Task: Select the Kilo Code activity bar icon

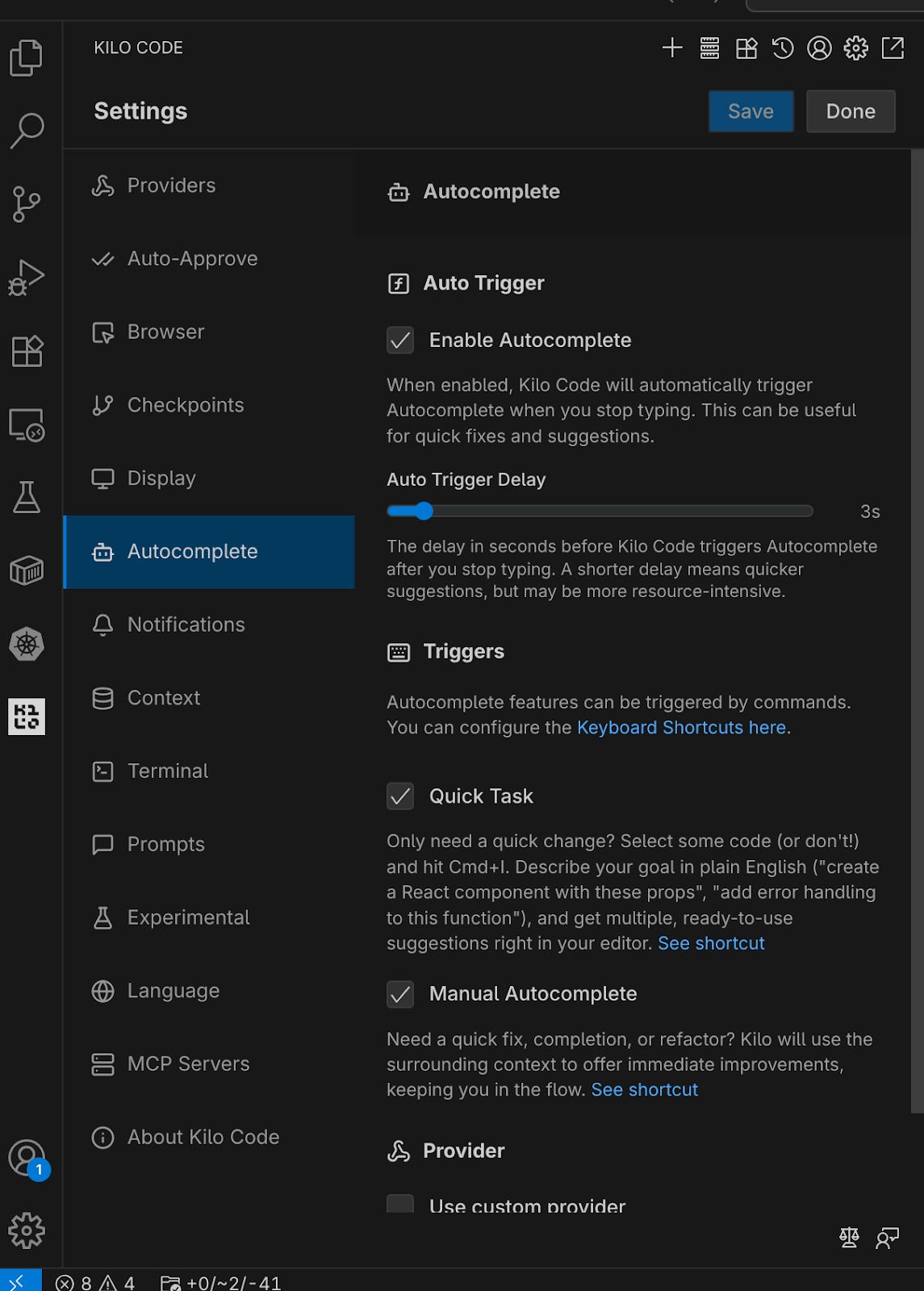Action: pyautogui.click(x=27, y=717)
